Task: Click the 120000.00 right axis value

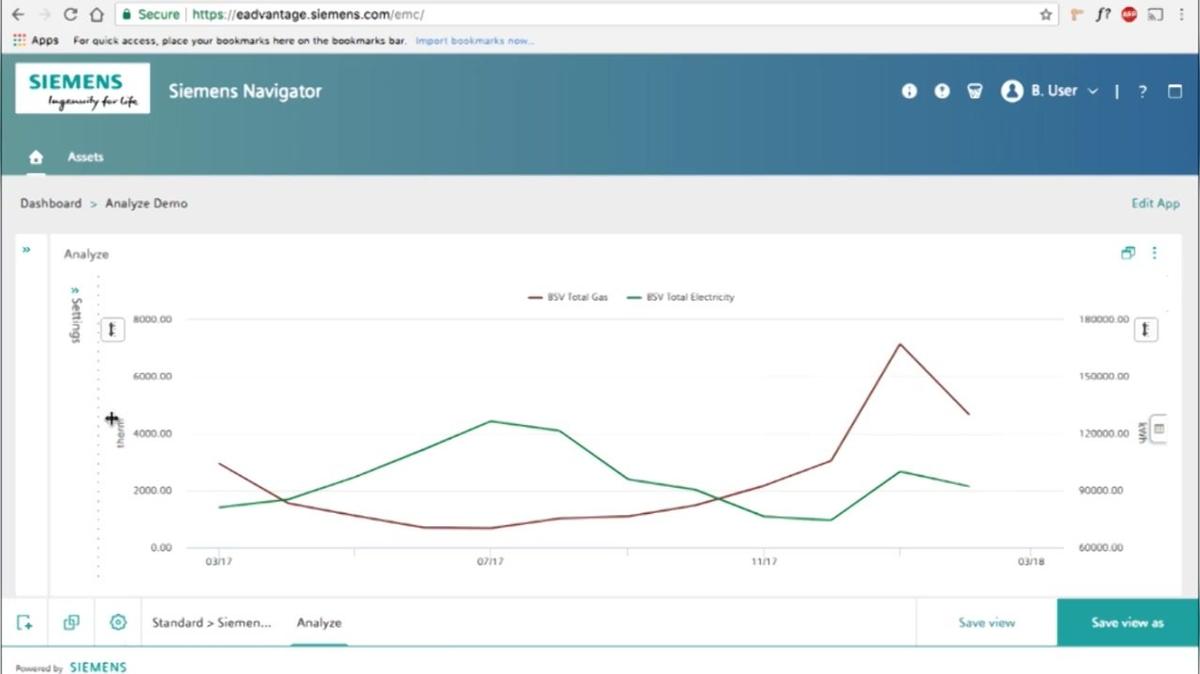Action: click(x=1104, y=434)
